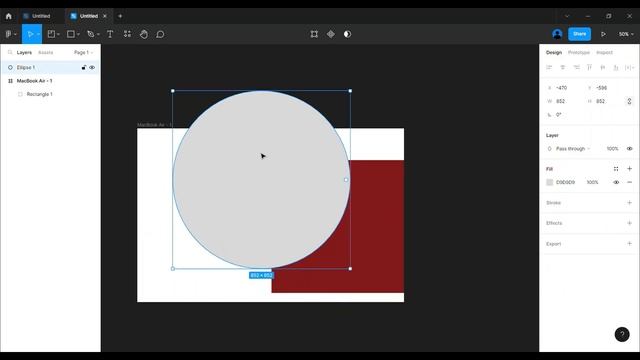Switch to the Design tab
This screenshot has width=640, height=360.
point(554,52)
